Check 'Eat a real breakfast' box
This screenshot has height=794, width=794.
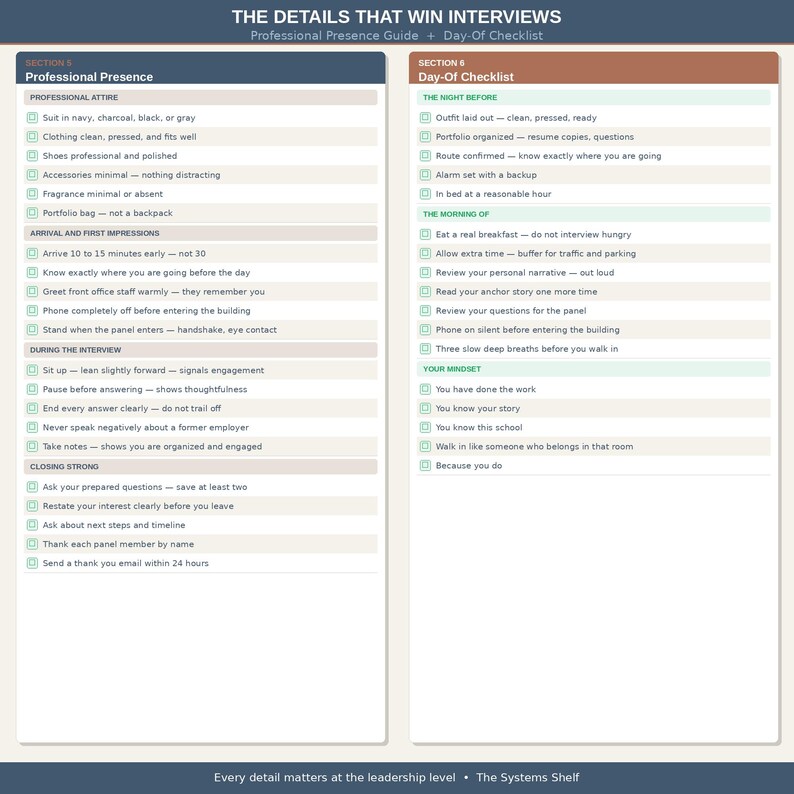[425, 234]
